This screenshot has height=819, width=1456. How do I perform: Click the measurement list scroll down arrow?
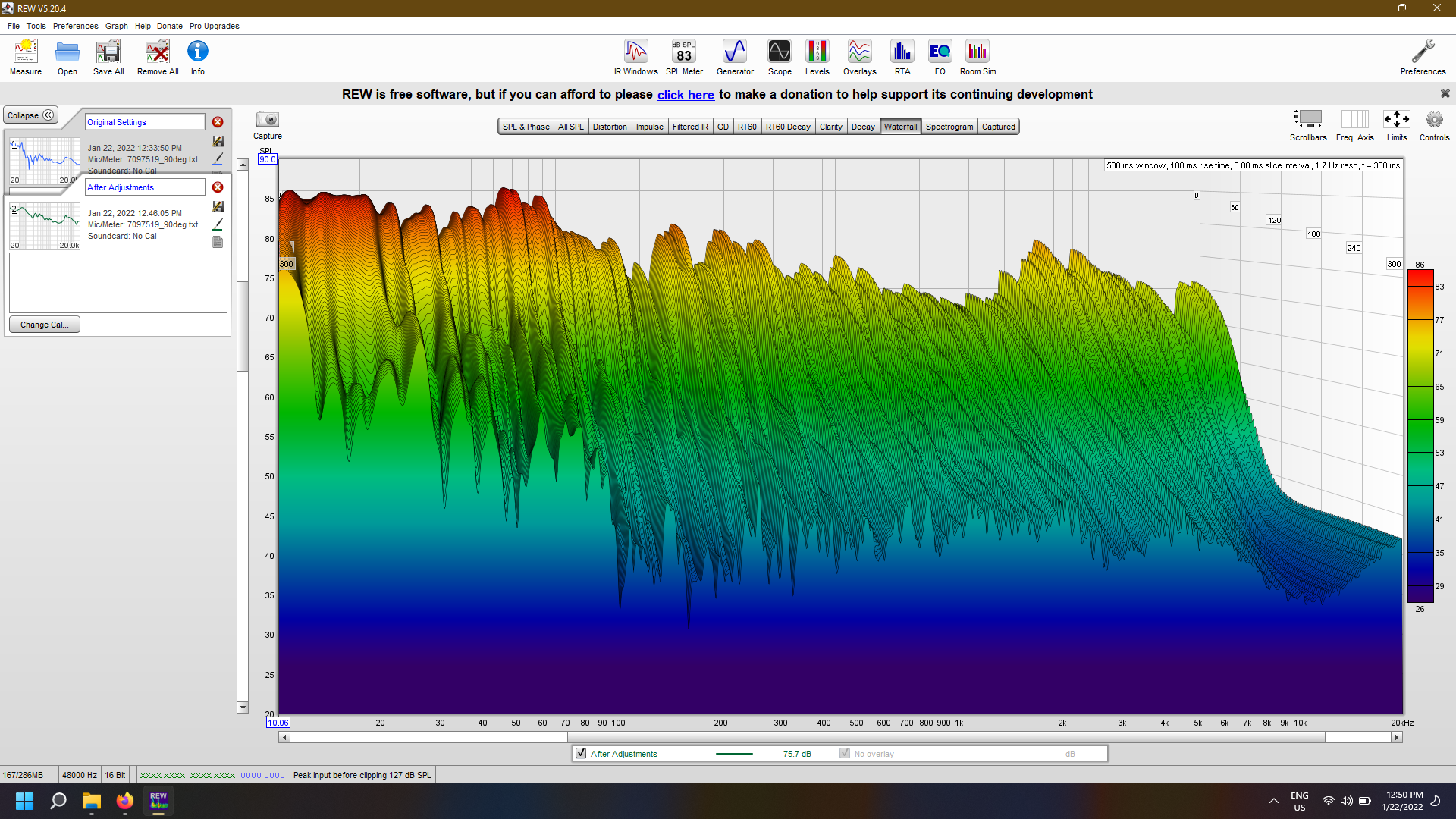(x=243, y=708)
